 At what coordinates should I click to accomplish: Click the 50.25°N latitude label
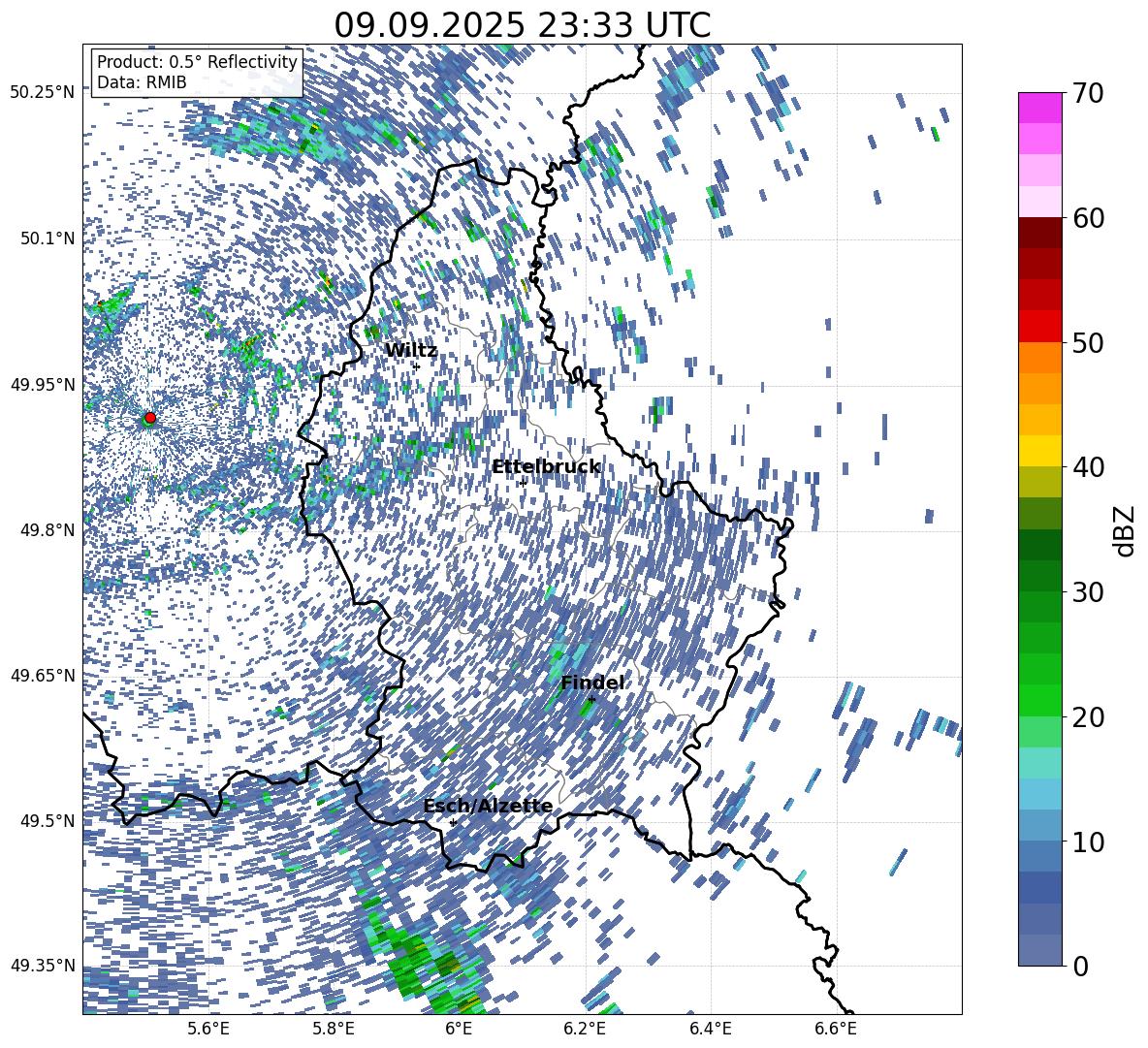[43, 92]
